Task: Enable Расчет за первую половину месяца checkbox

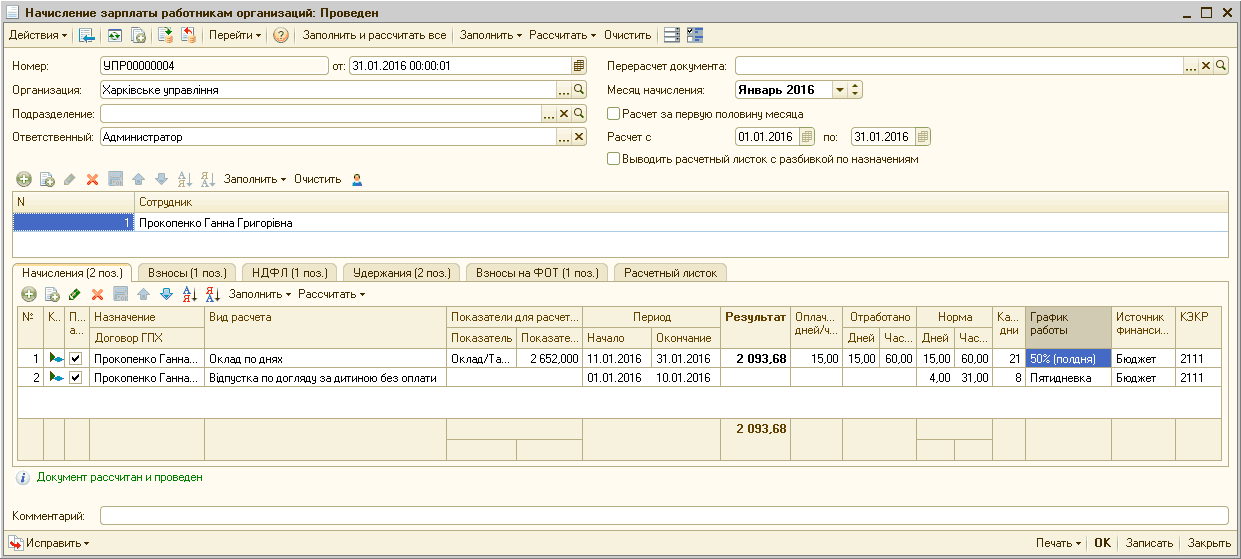Action: click(x=614, y=114)
